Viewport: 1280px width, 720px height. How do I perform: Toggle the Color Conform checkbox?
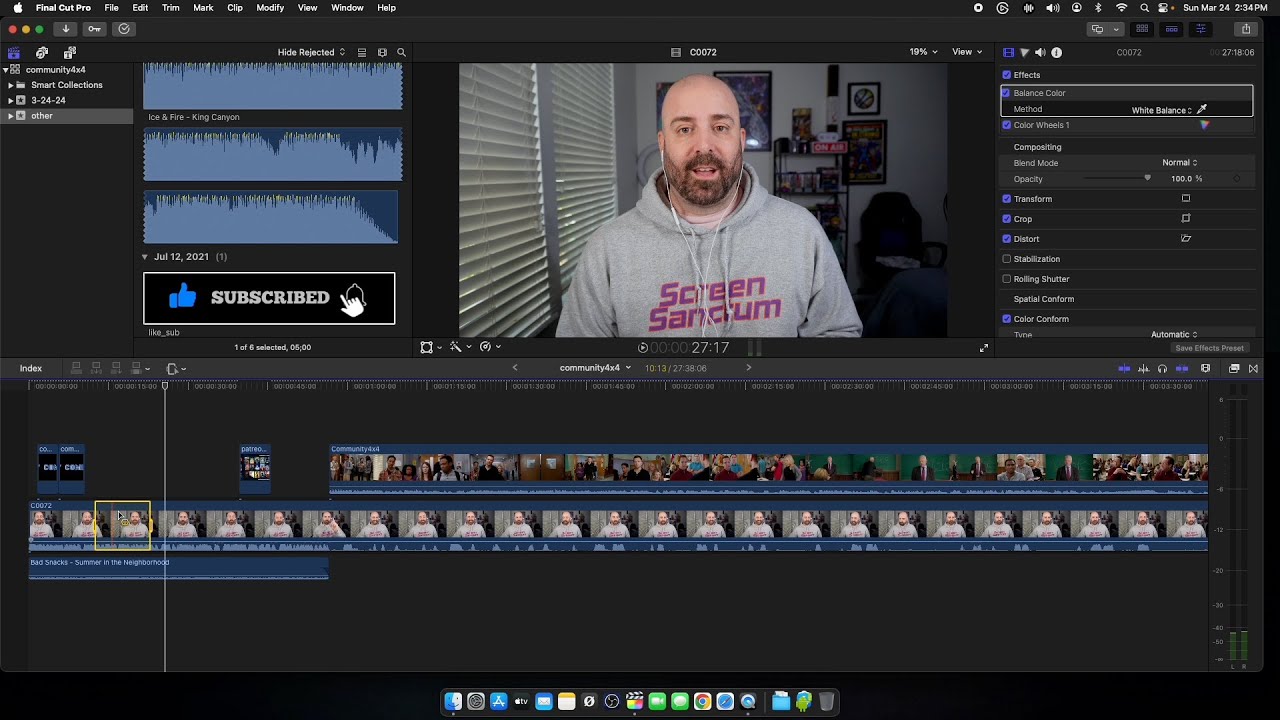pyautogui.click(x=1007, y=319)
